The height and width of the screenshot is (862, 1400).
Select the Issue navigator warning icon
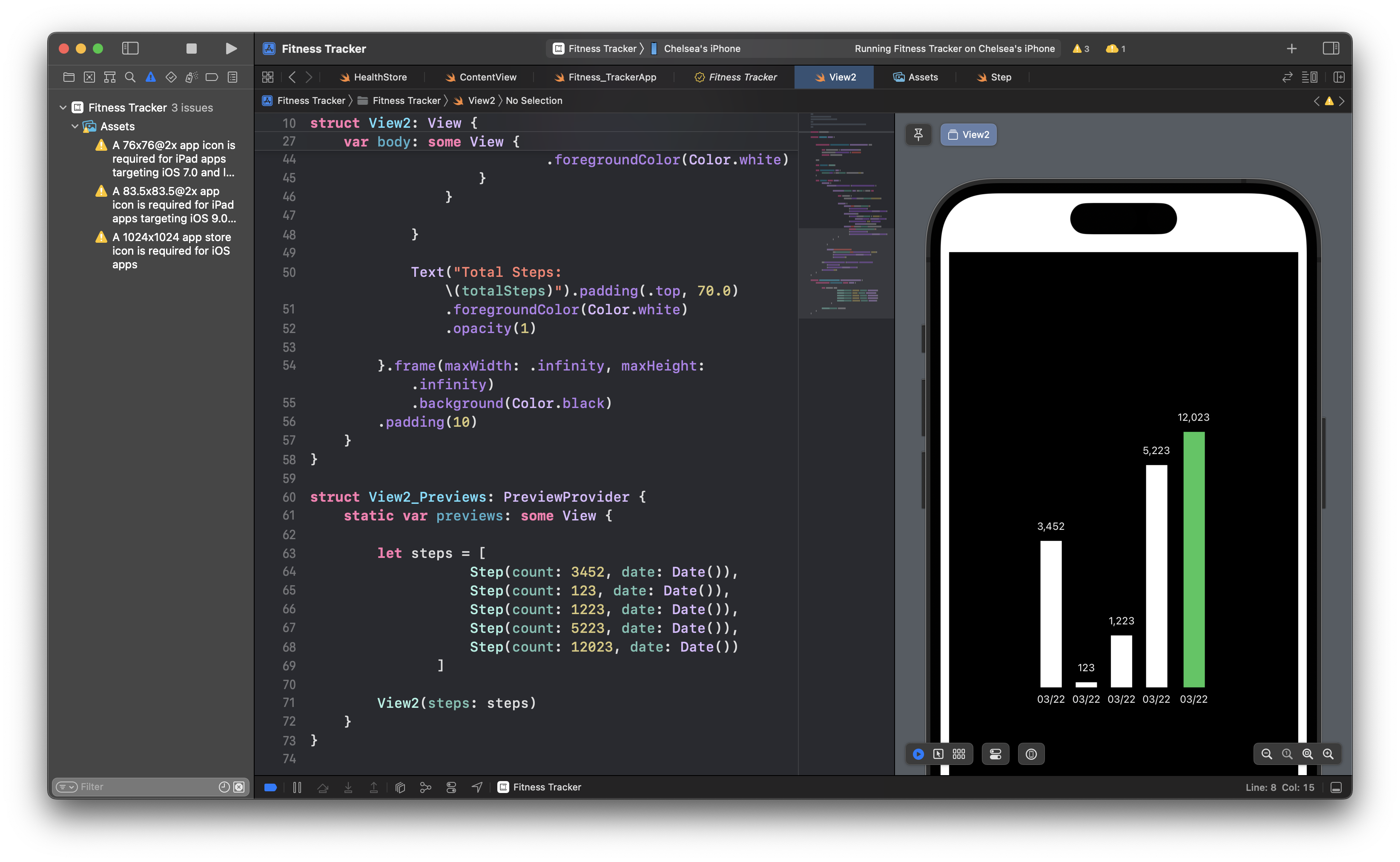[150, 77]
